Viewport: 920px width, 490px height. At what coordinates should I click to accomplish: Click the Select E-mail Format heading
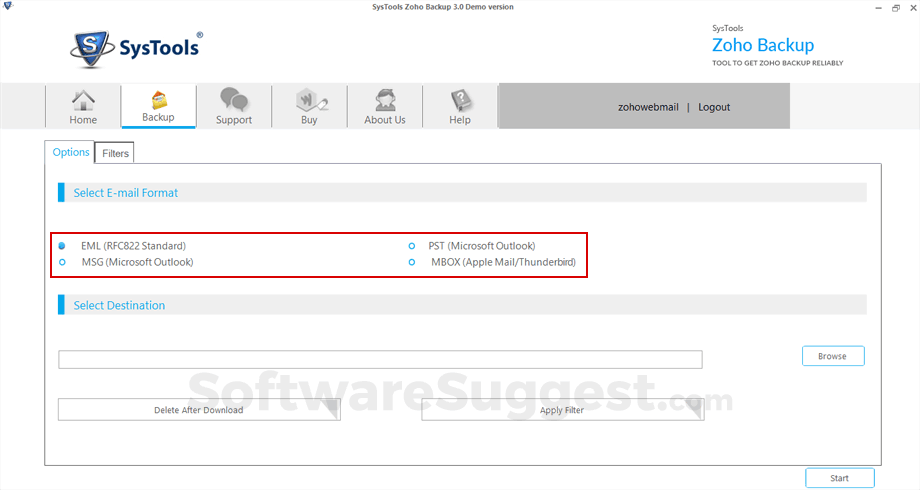tap(126, 192)
